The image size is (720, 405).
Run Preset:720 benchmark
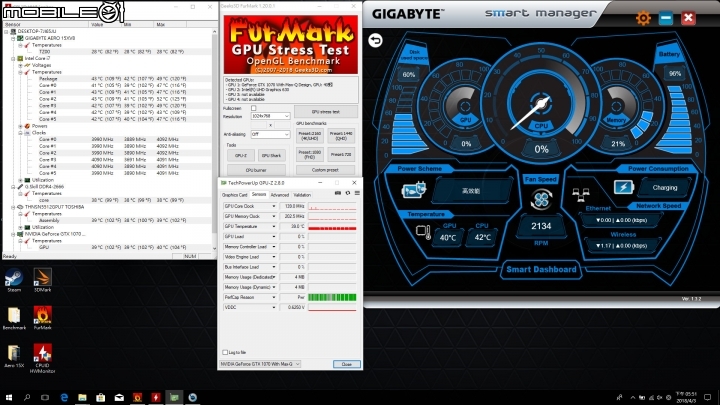pos(341,154)
